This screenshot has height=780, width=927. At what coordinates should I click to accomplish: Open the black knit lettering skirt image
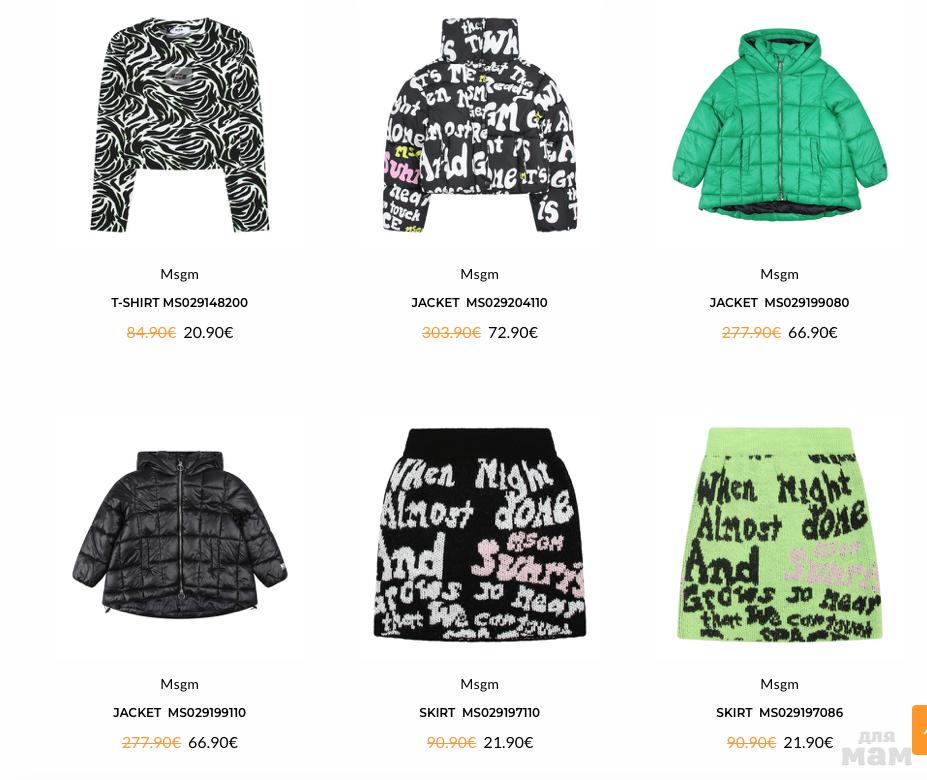[x=479, y=535]
